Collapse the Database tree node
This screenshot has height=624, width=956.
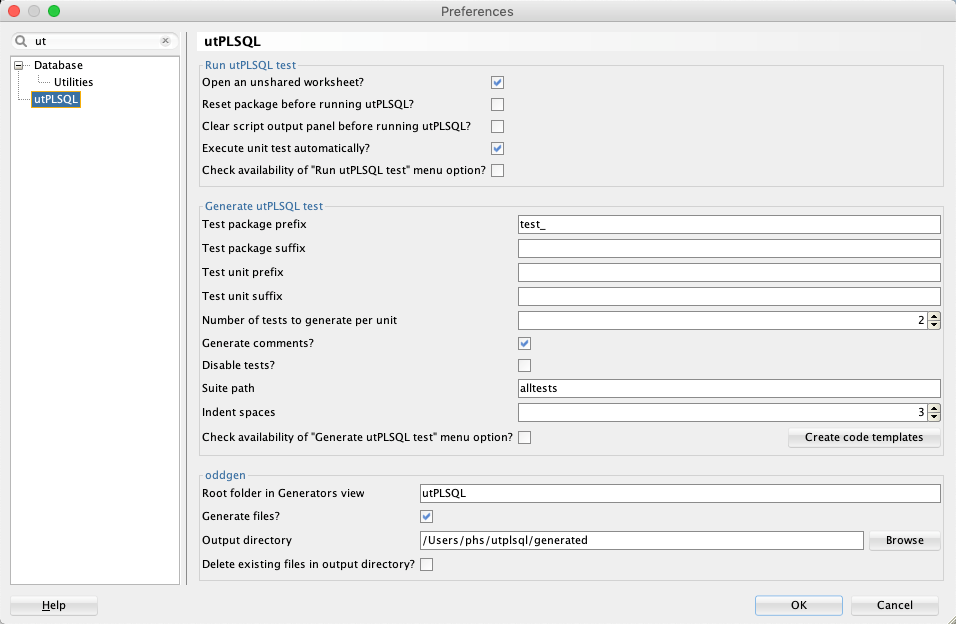(x=19, y=65)
